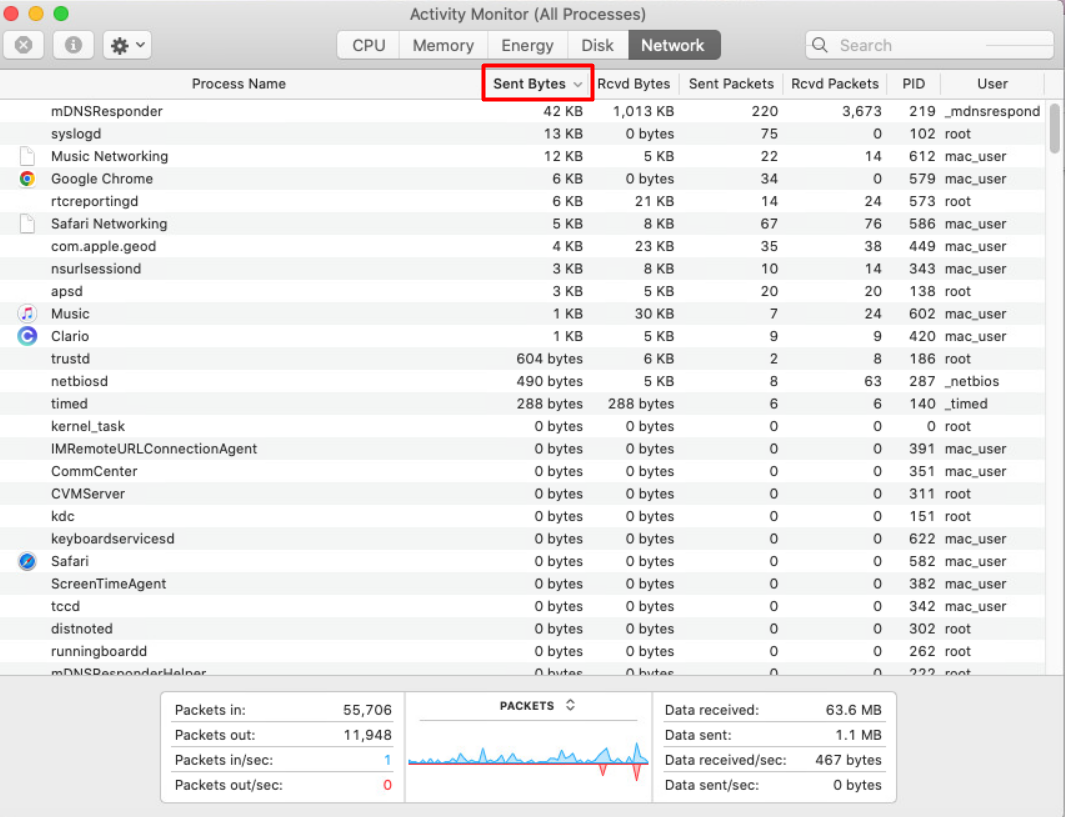
Task: Switch to the CPU tab
Action: [369, 46]
